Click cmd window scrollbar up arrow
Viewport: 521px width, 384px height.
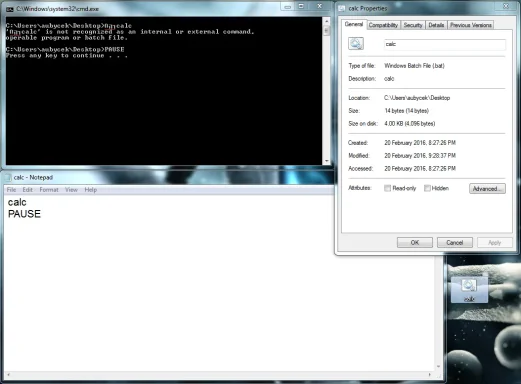tap(326, 22)
